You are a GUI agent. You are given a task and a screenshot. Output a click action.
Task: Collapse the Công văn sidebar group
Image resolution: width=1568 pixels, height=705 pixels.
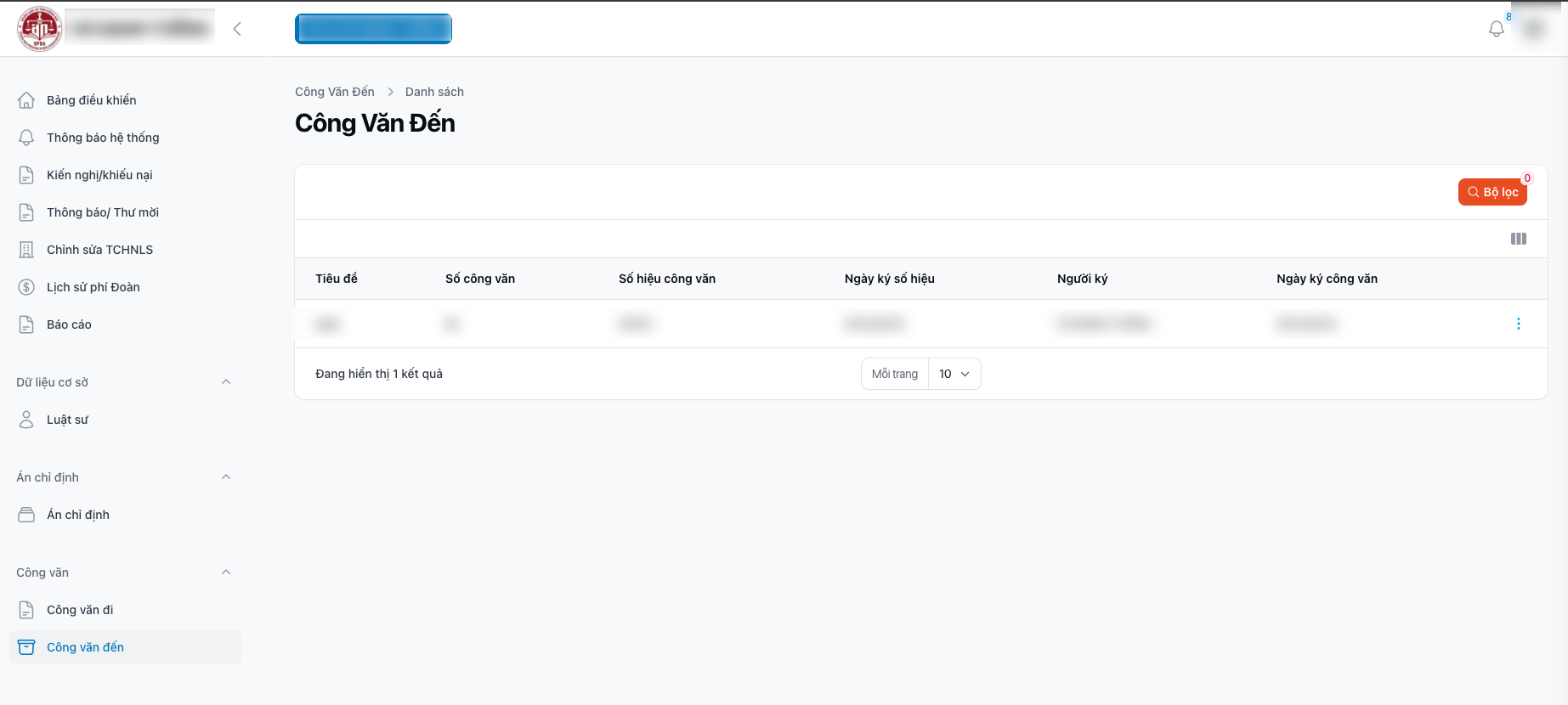pyautogui.click(x=226, y=572)
